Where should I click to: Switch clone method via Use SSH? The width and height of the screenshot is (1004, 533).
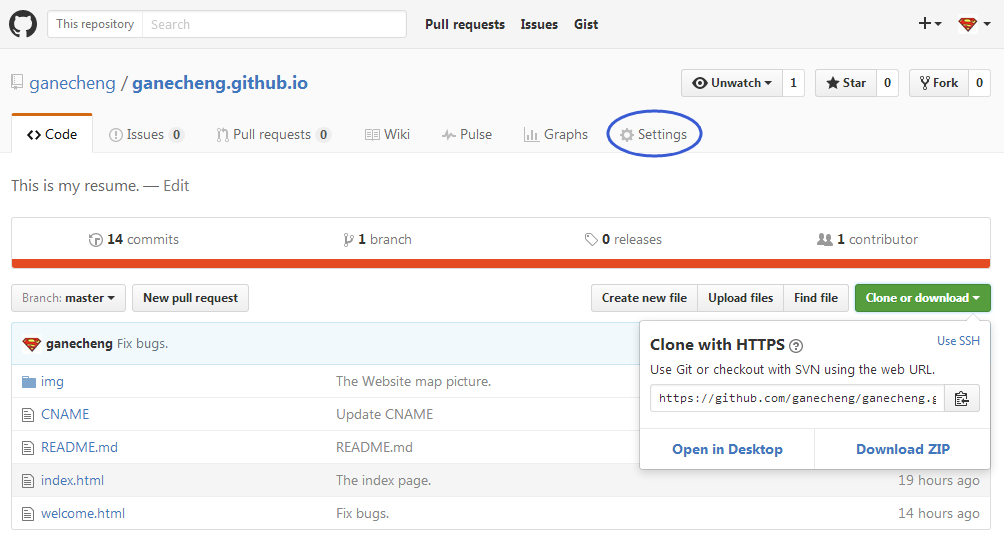[x=959, y=341]
